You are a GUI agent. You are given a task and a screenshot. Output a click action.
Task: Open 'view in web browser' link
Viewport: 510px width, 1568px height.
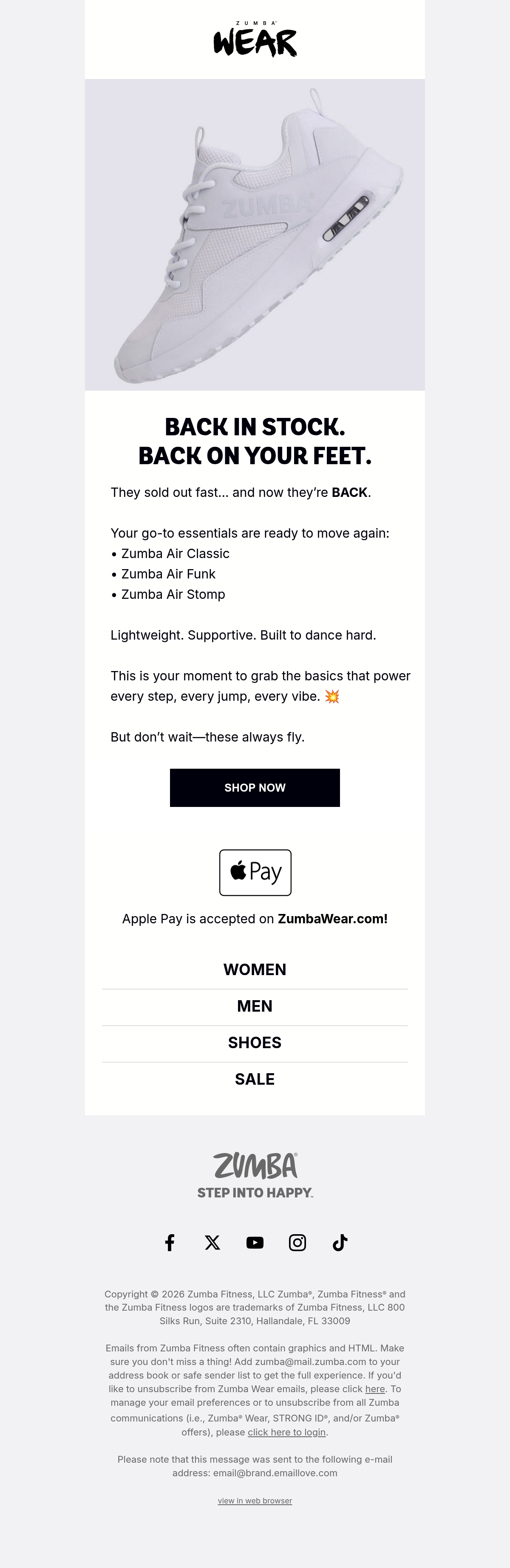pyautogui.click(x=255, y=1500)
